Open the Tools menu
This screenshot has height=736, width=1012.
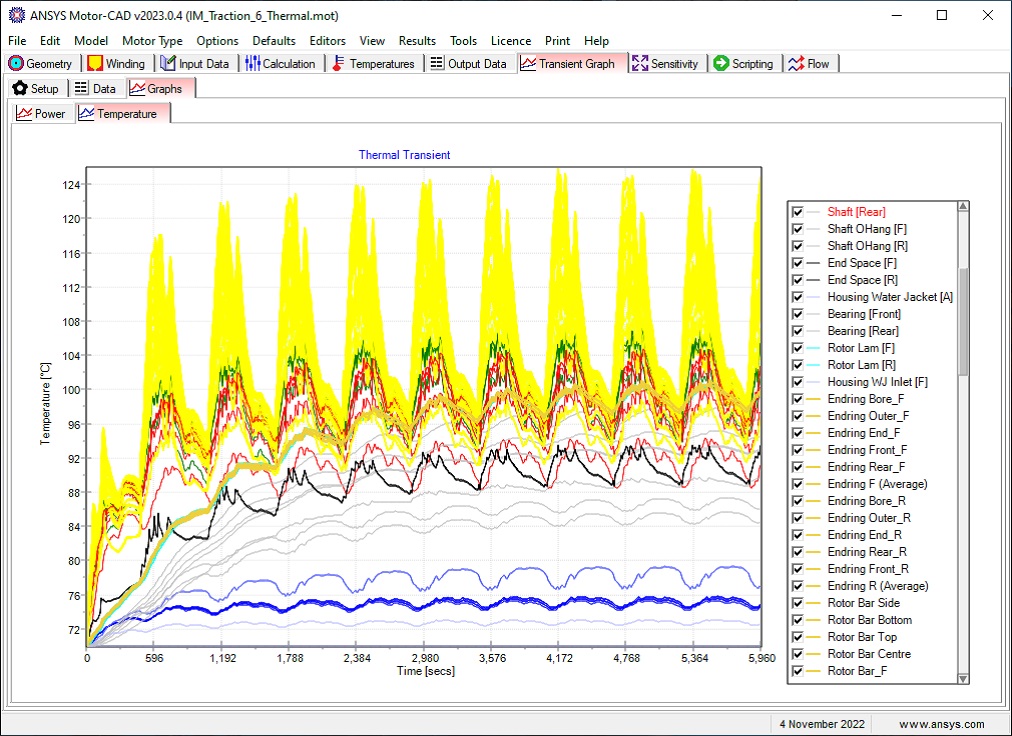[x=463, y=41]
